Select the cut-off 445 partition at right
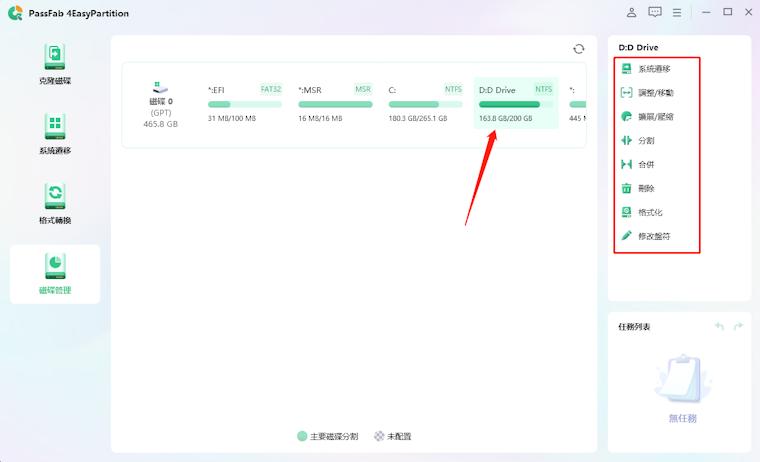Viewport: 760px width, 462px height. (x=576, y=103)
